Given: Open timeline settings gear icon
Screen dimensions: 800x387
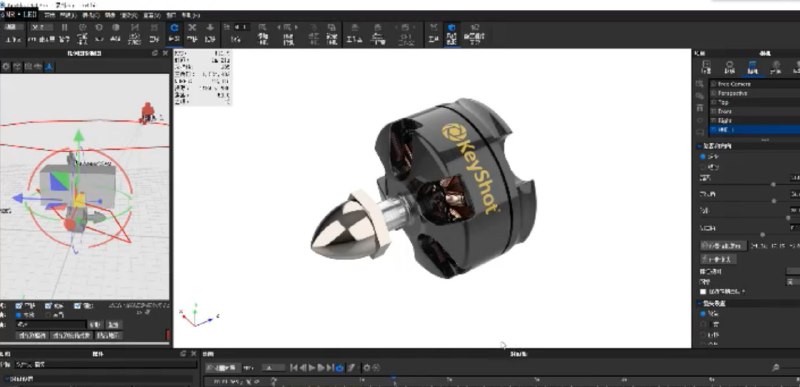Looking at the screenshot, I should [366, 367].
